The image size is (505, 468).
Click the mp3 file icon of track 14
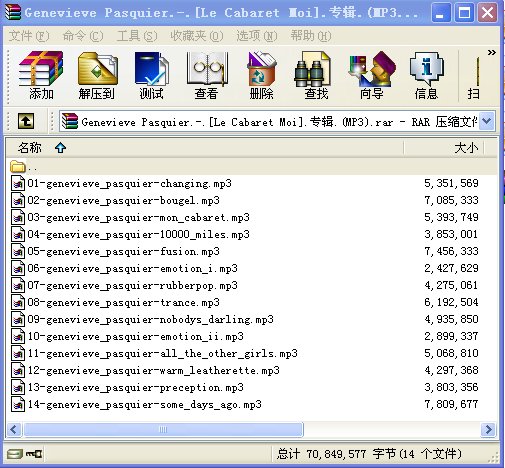pos(18,404)
